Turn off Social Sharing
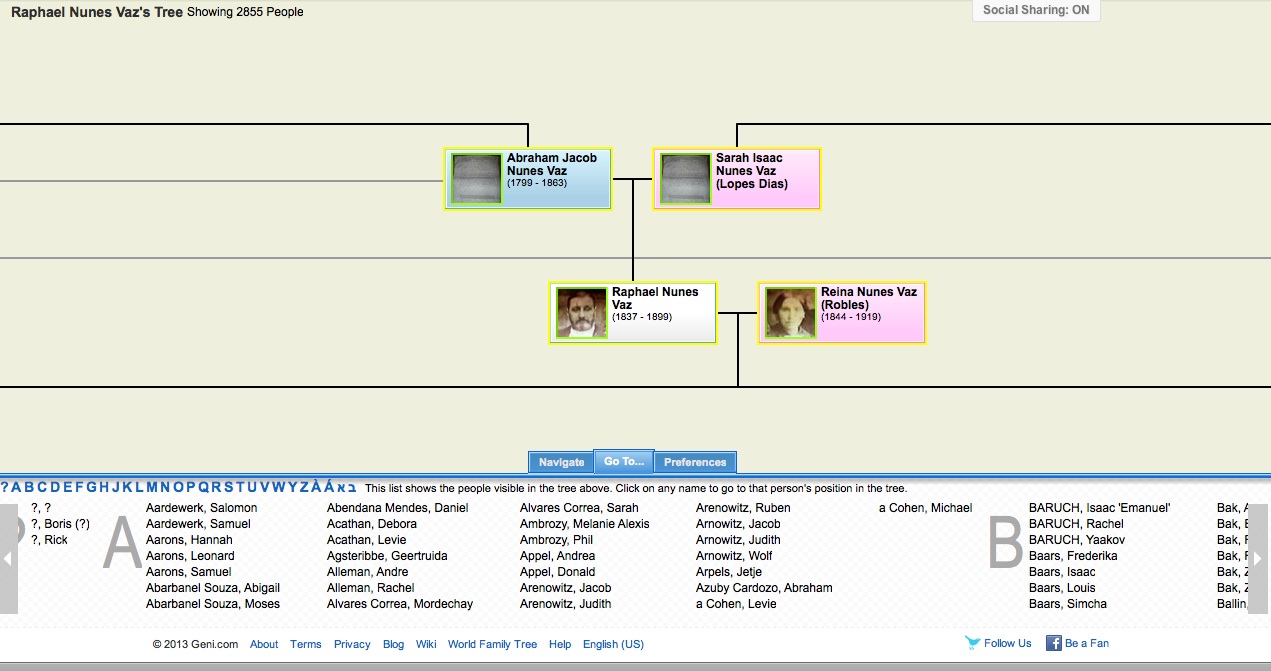The height and width of the screenshot is (671, 1271). [x=1035, y=10]
